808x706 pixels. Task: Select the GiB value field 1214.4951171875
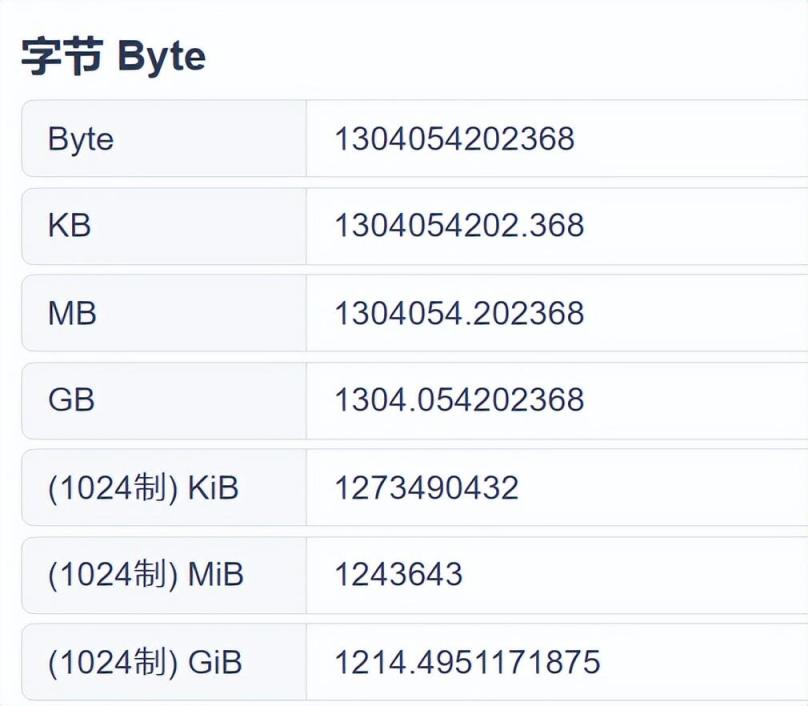[x=467, y=662]
